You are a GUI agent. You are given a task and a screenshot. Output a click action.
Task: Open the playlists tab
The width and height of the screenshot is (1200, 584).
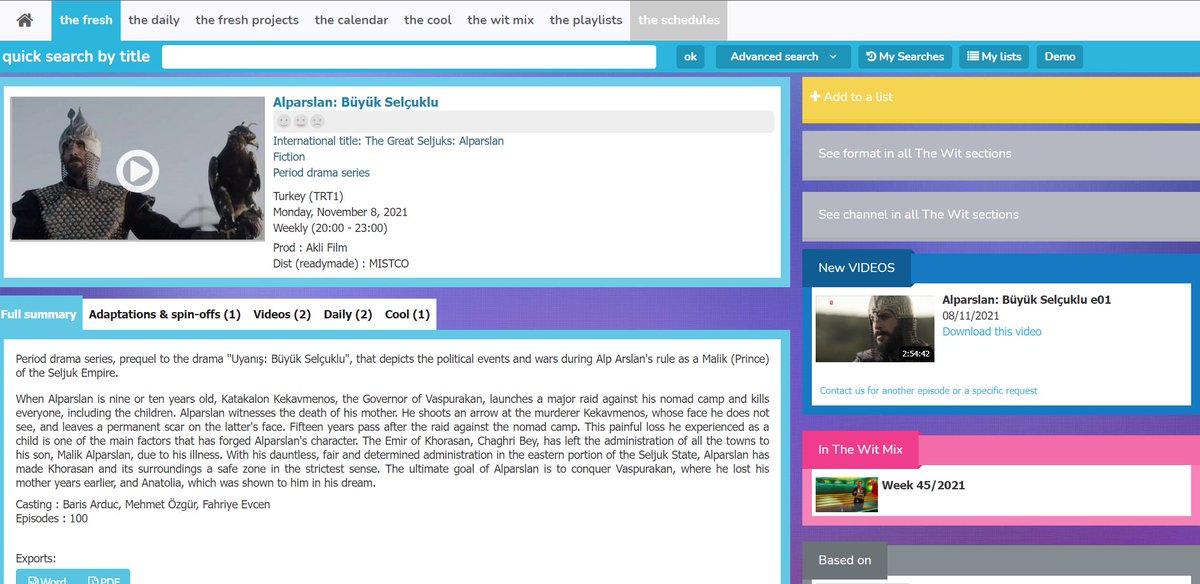[586, 20]
